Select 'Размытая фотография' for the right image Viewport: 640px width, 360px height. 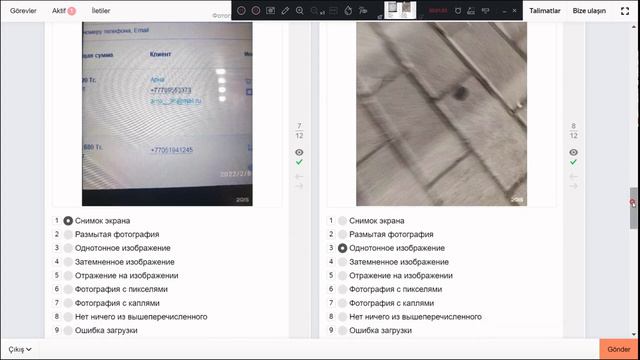coord(342,234)
